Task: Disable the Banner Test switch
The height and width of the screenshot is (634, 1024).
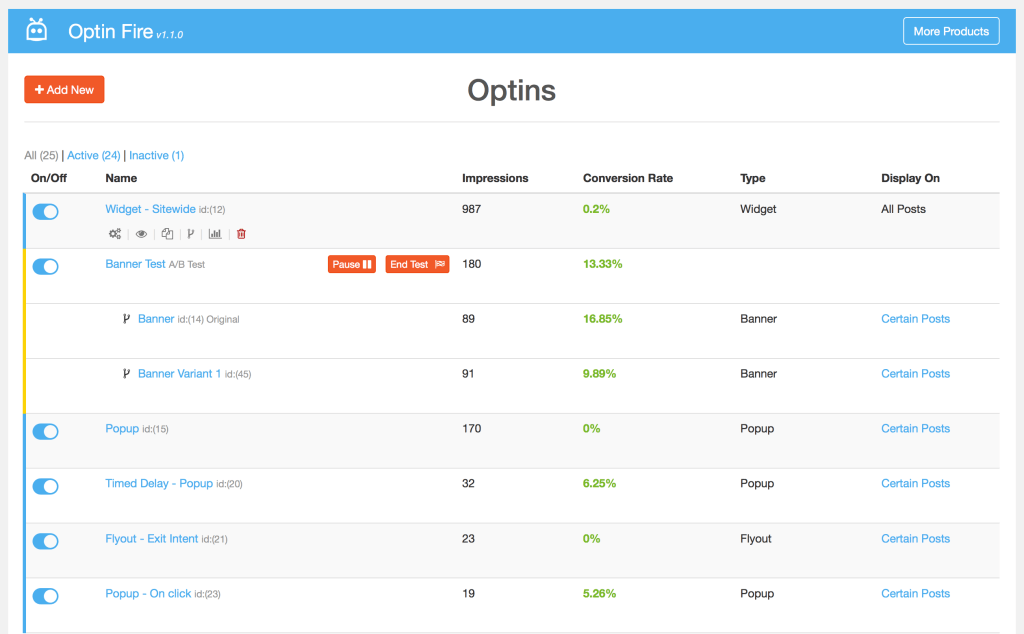Action: [46, 267]
